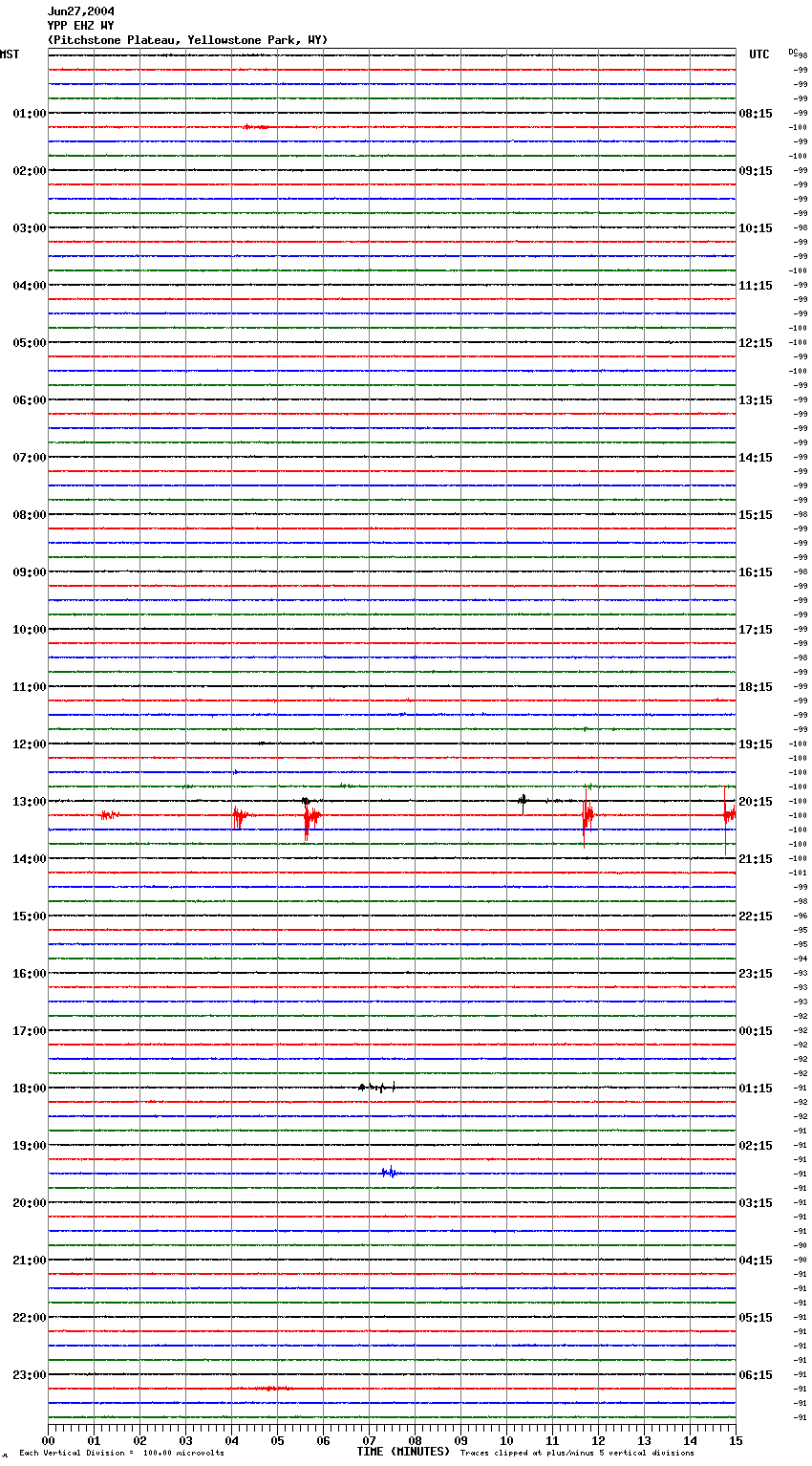Click the MST timezone header
The height and width of the screenshot is (1466, 812).
click(10, 54)
